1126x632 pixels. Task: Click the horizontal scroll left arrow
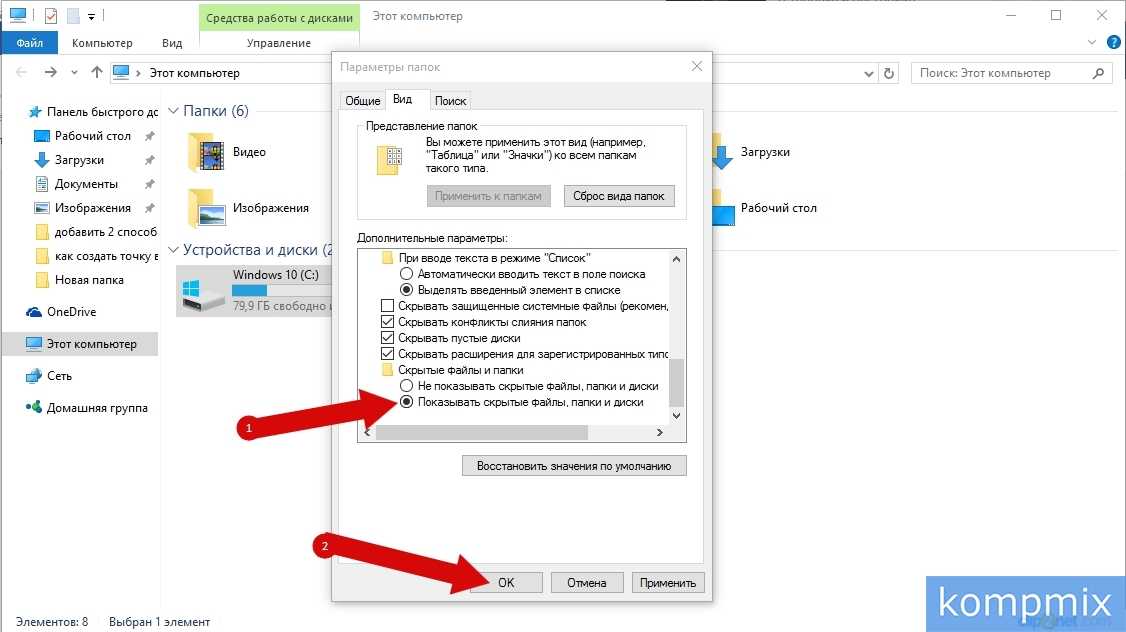(x=367, y=432)
